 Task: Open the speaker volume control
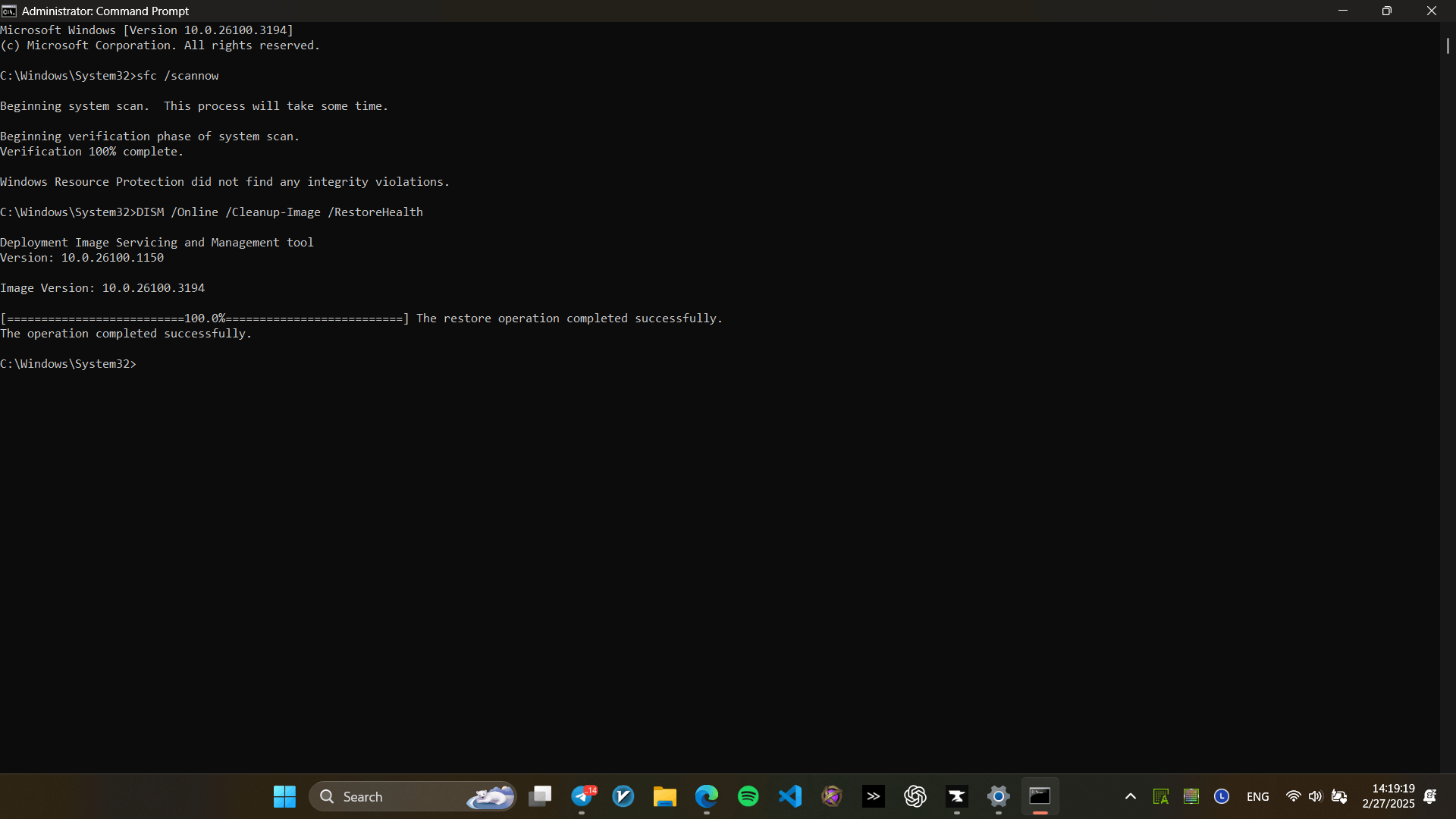tap(1315, 796)
